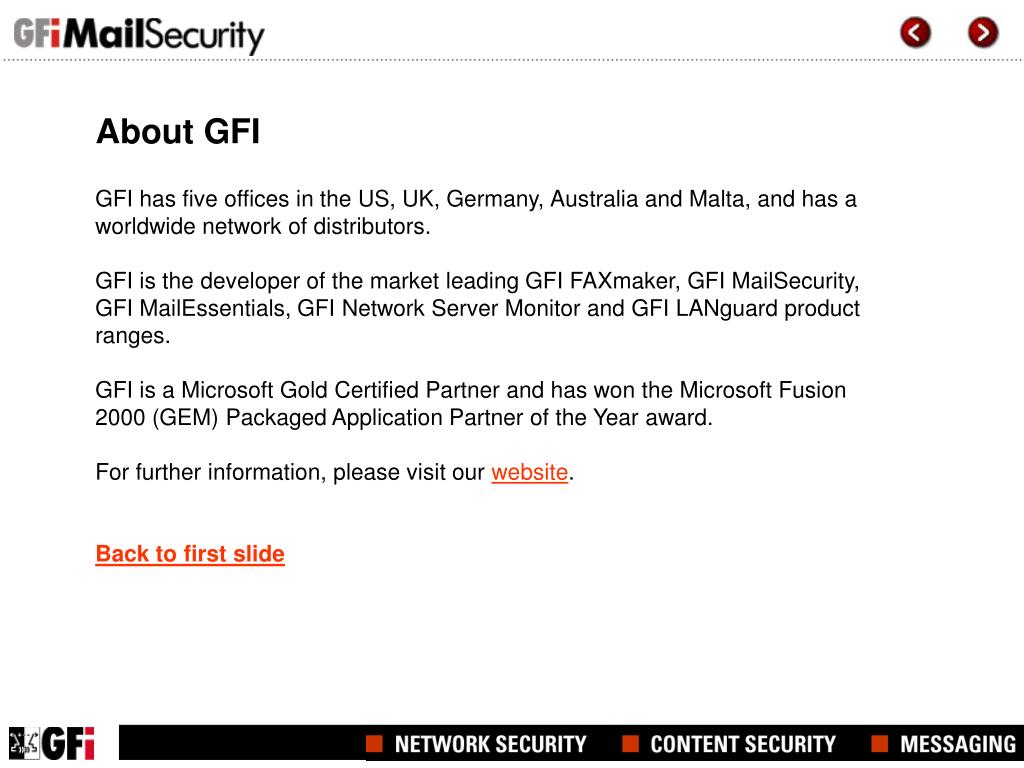Select Content Security in the footer bar
Image resolution: width=1024 pixels, height=768 pixels.
[x=742, y=744]
